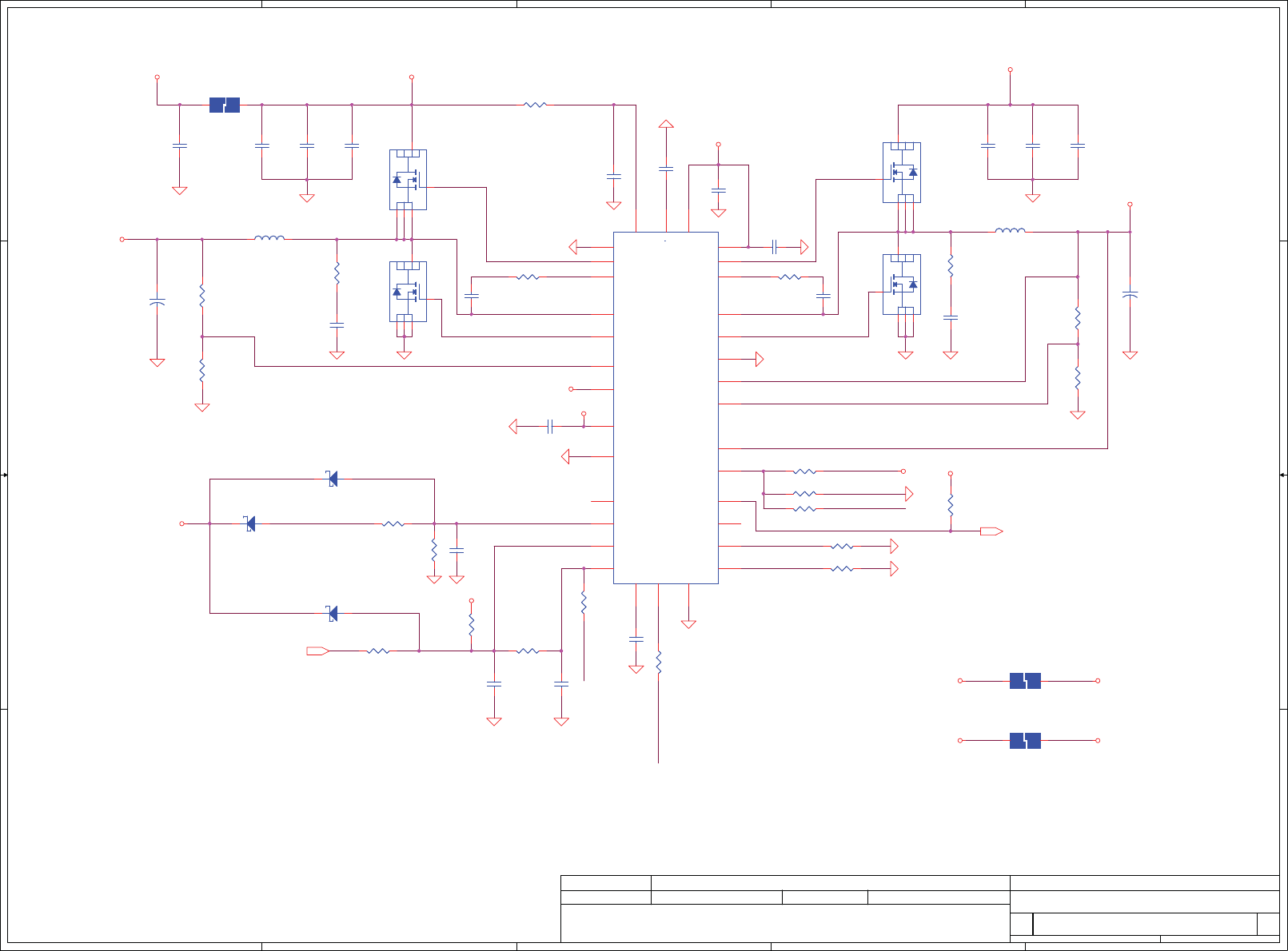
Task: Select the lower MOSFET in the right pair
Action: pos(902,285)
